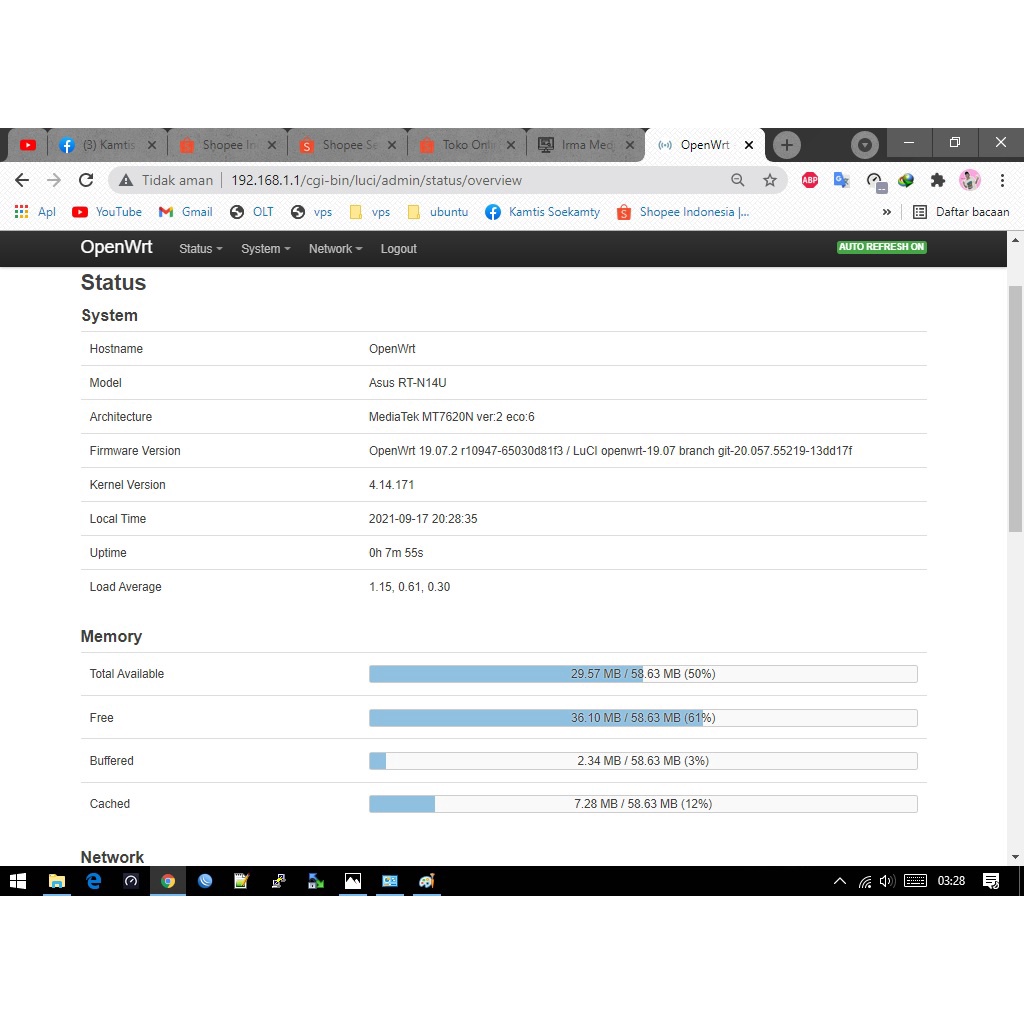This screenshot has height=1024, width=1024.
Task: Switch to the YouTube pinned tab
Action: [x=27, y=145]
